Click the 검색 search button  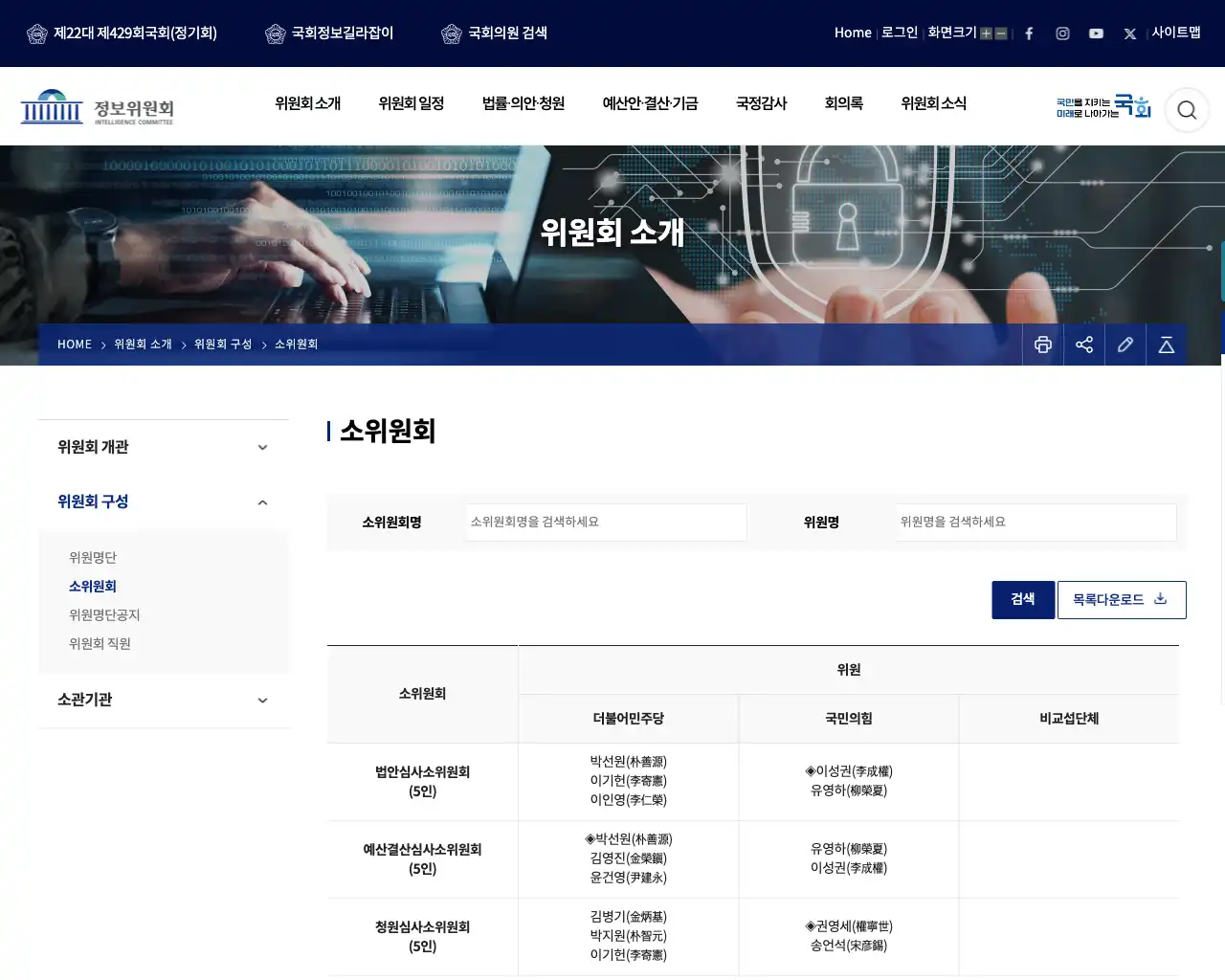(1023, 600)
